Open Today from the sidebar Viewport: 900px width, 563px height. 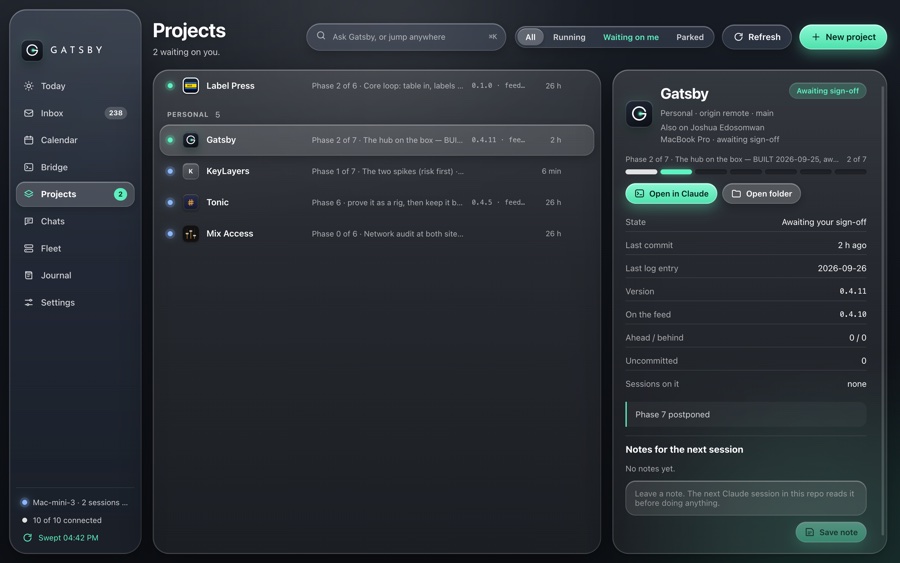(75, 86)
